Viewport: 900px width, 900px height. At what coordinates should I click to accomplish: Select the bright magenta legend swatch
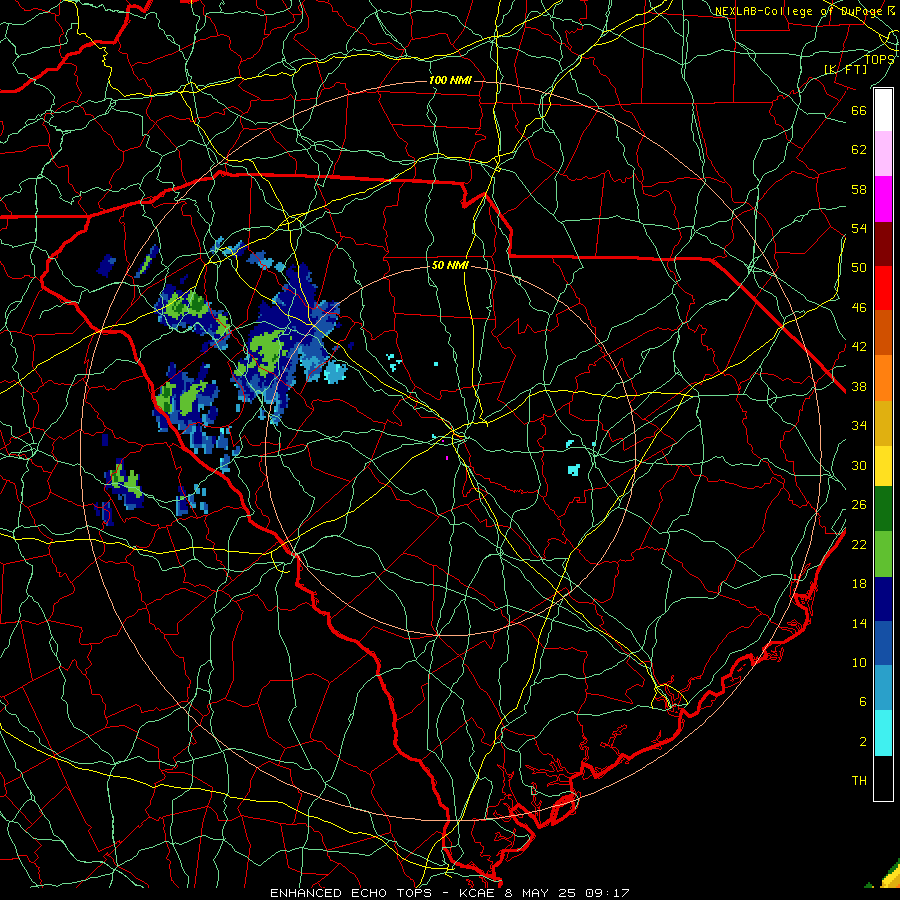[x=883, y=199]
